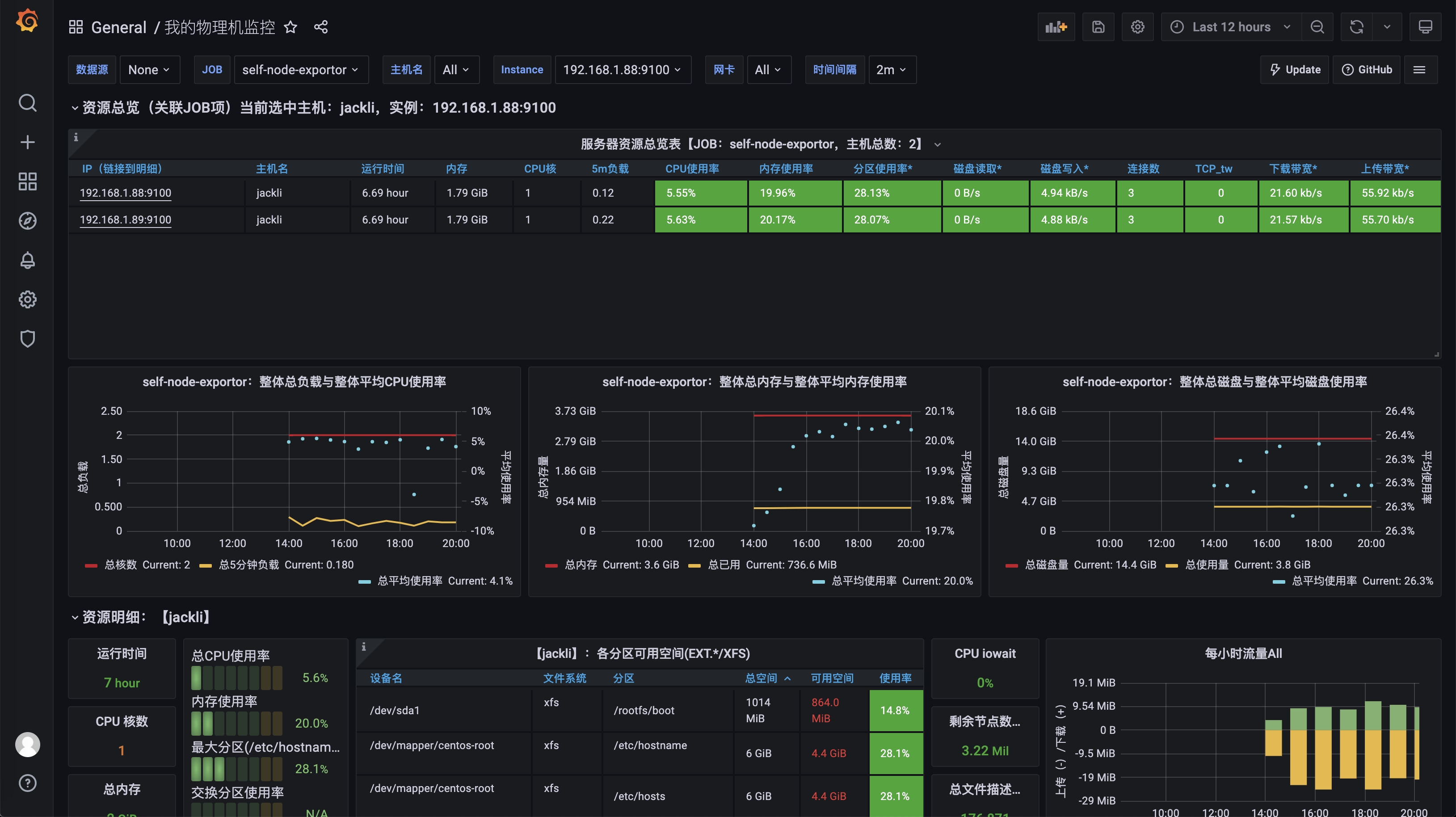Toggle 总内存 series in memory chart legend
Screen dimensions: 1456x817
pyautogui.click(x=581, y=565)
